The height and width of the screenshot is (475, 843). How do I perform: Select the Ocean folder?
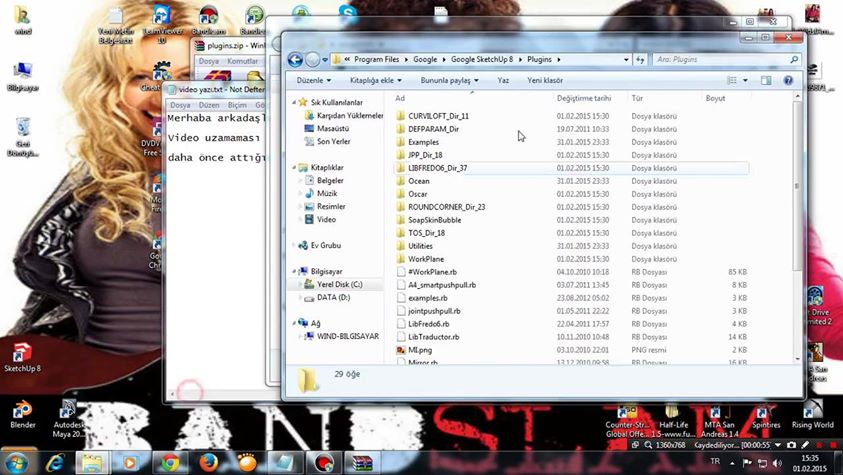pos(418,181)
